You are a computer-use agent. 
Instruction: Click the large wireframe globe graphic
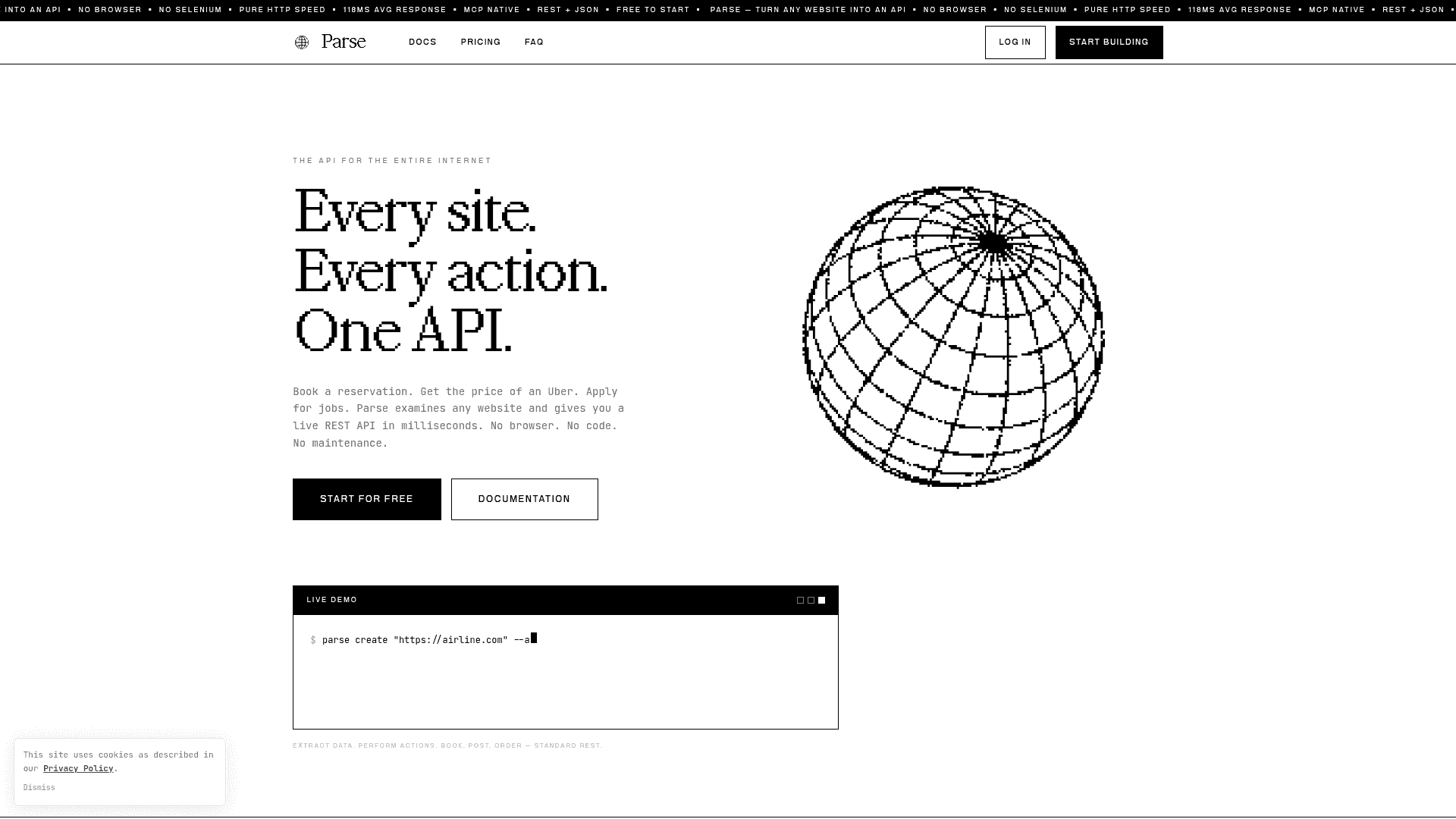[x=953, y=337]
